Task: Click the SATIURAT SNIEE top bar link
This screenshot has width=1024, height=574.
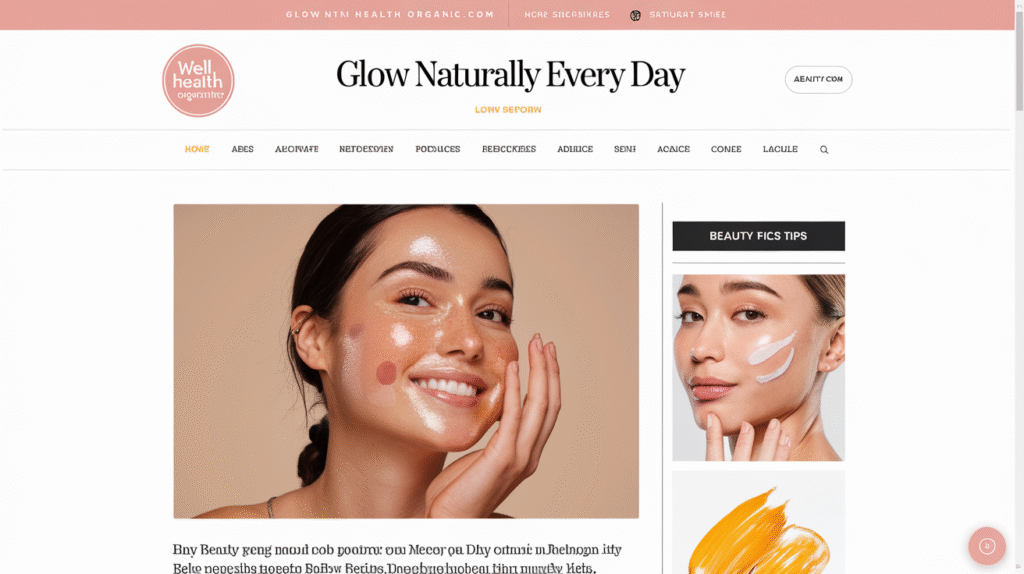Action: [687, 14]
